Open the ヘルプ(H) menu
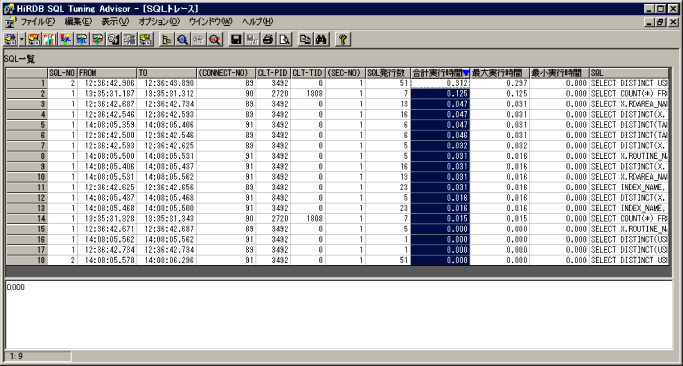 [257, 21]
